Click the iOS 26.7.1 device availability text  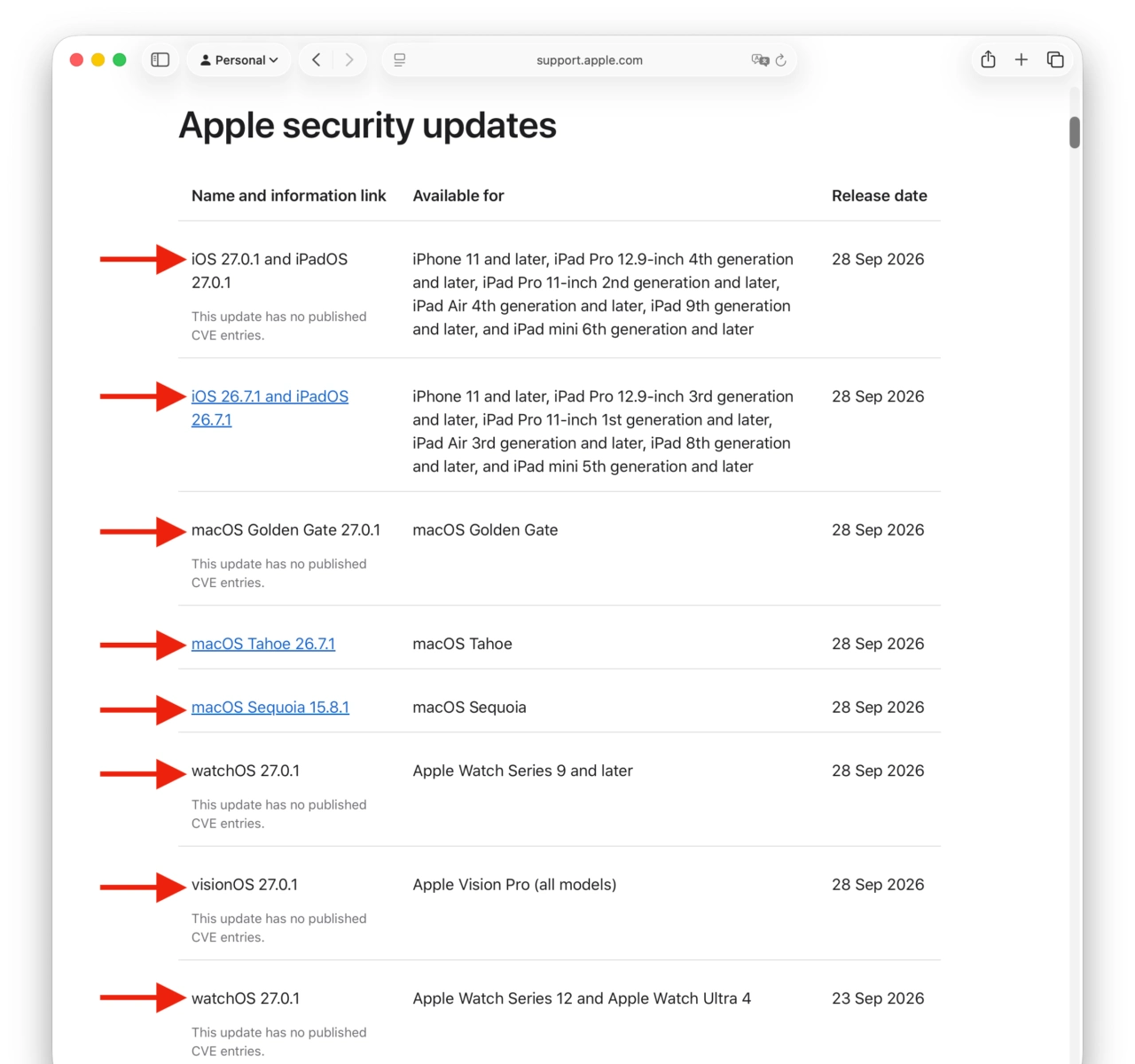[603, 432]
